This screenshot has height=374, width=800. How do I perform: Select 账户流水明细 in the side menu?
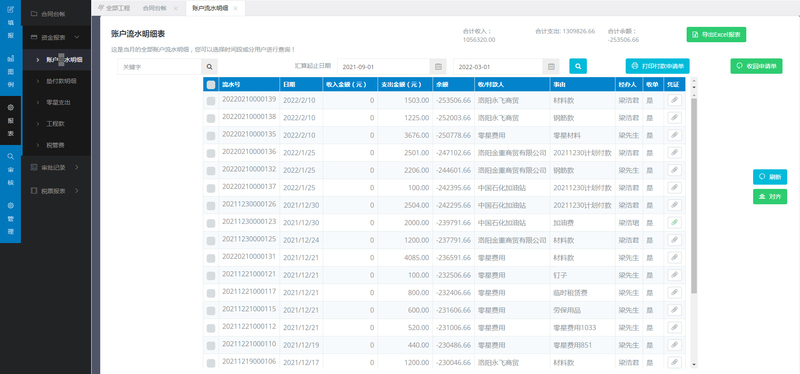tap(56, 60)
